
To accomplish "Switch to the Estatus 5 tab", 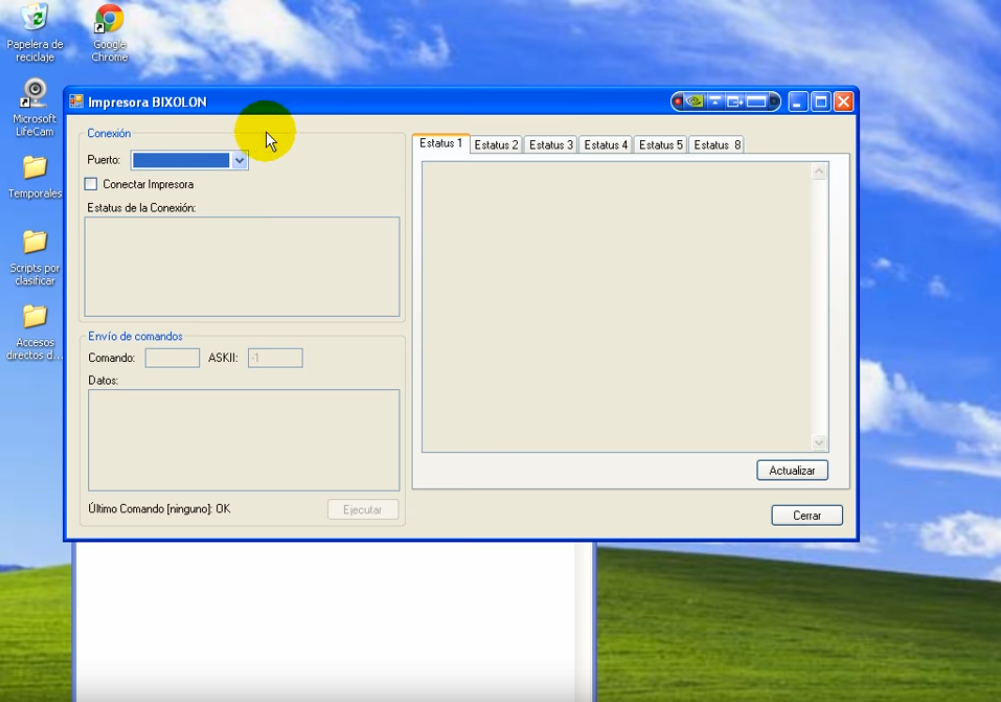I will click(x=661, y=145).
